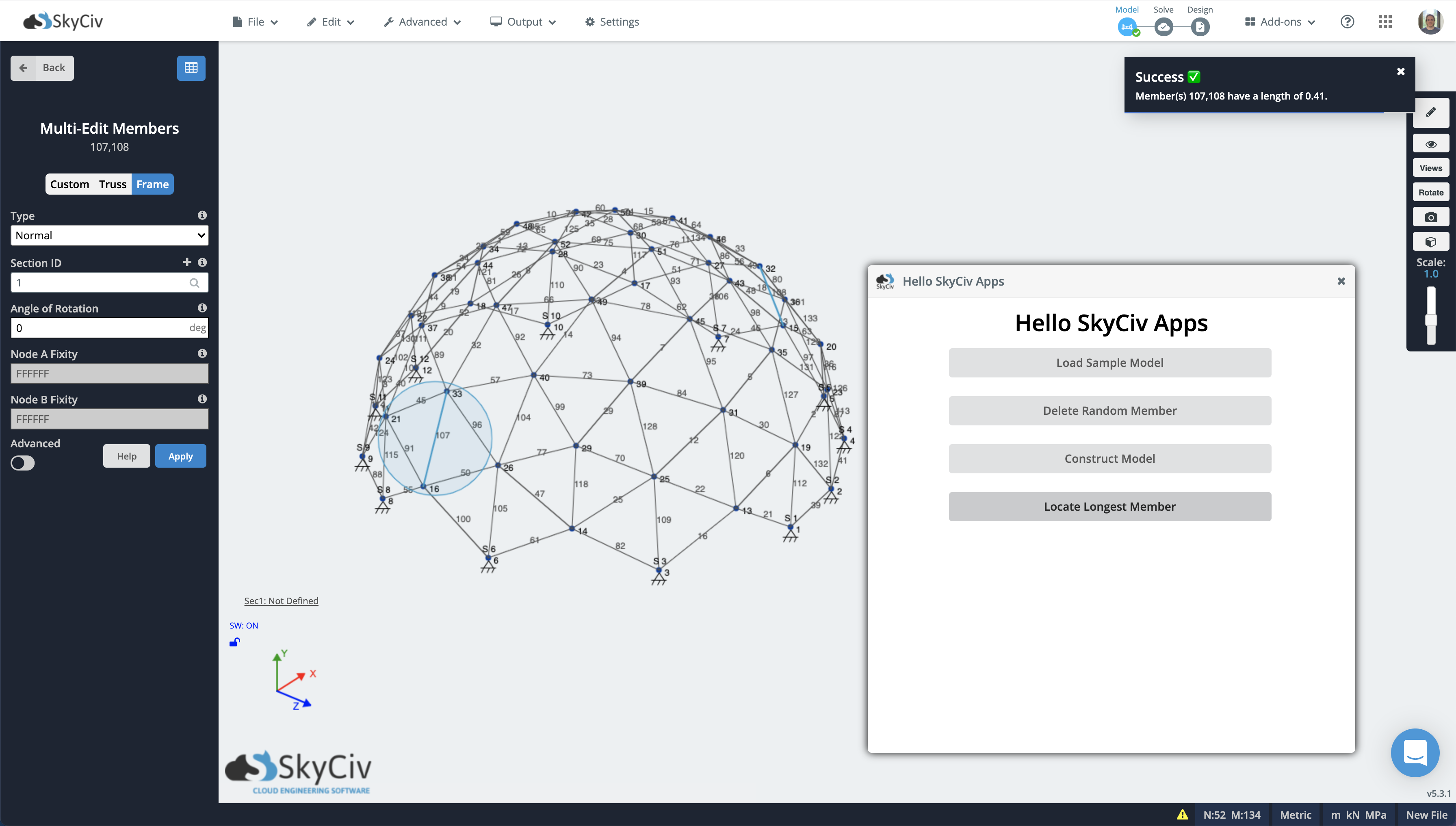Adjust the Scale slider handle
This screenshot has width=1456, height=826.
1430,320
